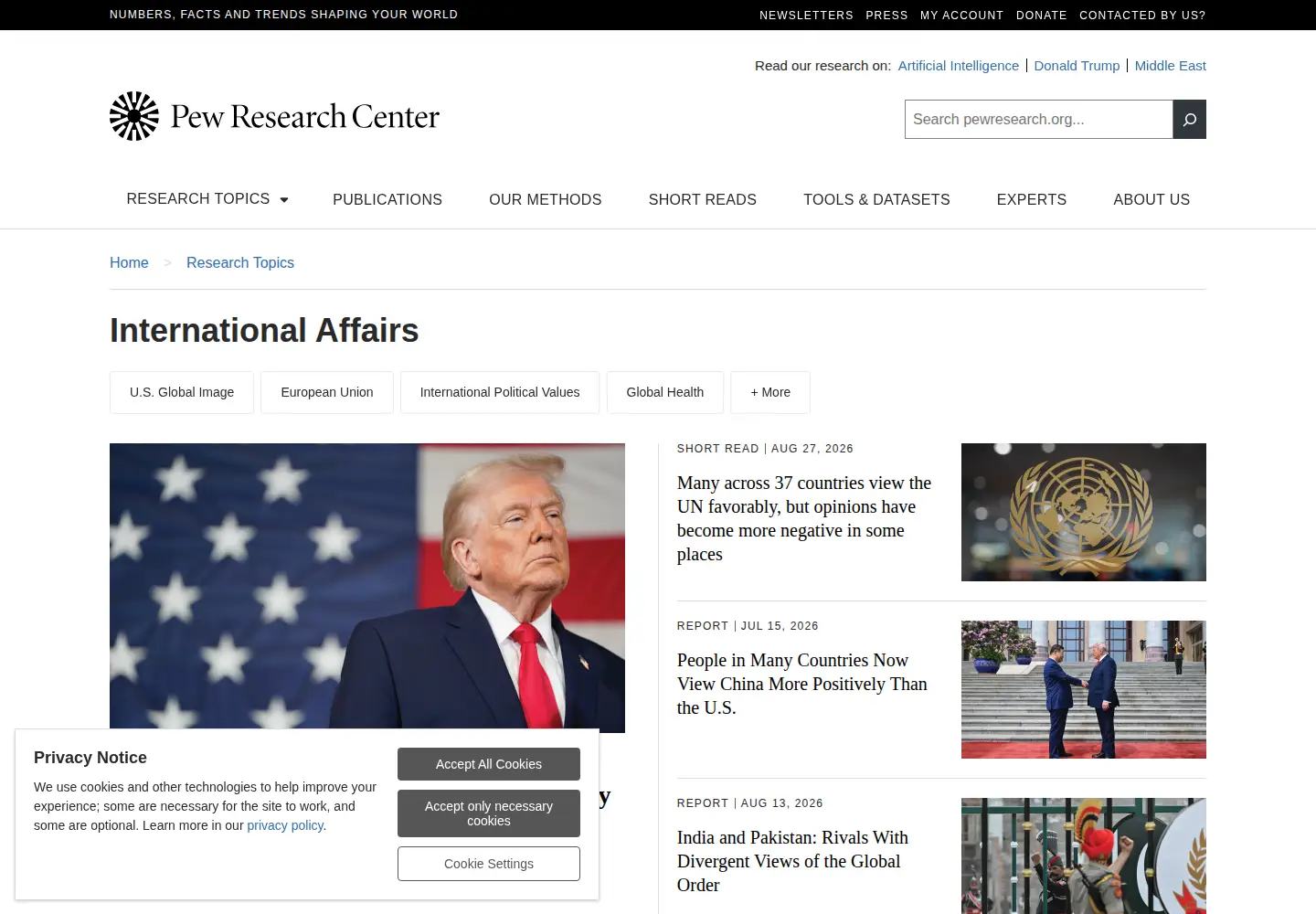Open the About Us menu item
The width and height of the screenshot is (1316, 914).
[1151, 199]
